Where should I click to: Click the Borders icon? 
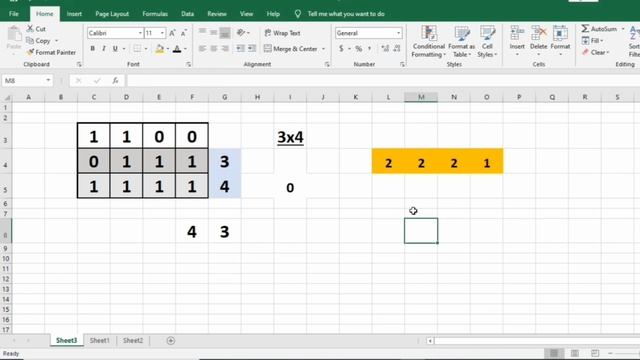[x=137, y=49]
